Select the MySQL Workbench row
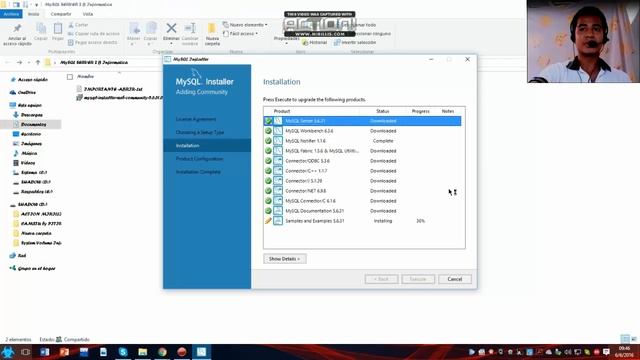Image resolution: width=640 pixels, height=360 pixels. pyautogui.click(x=362, y=131)
